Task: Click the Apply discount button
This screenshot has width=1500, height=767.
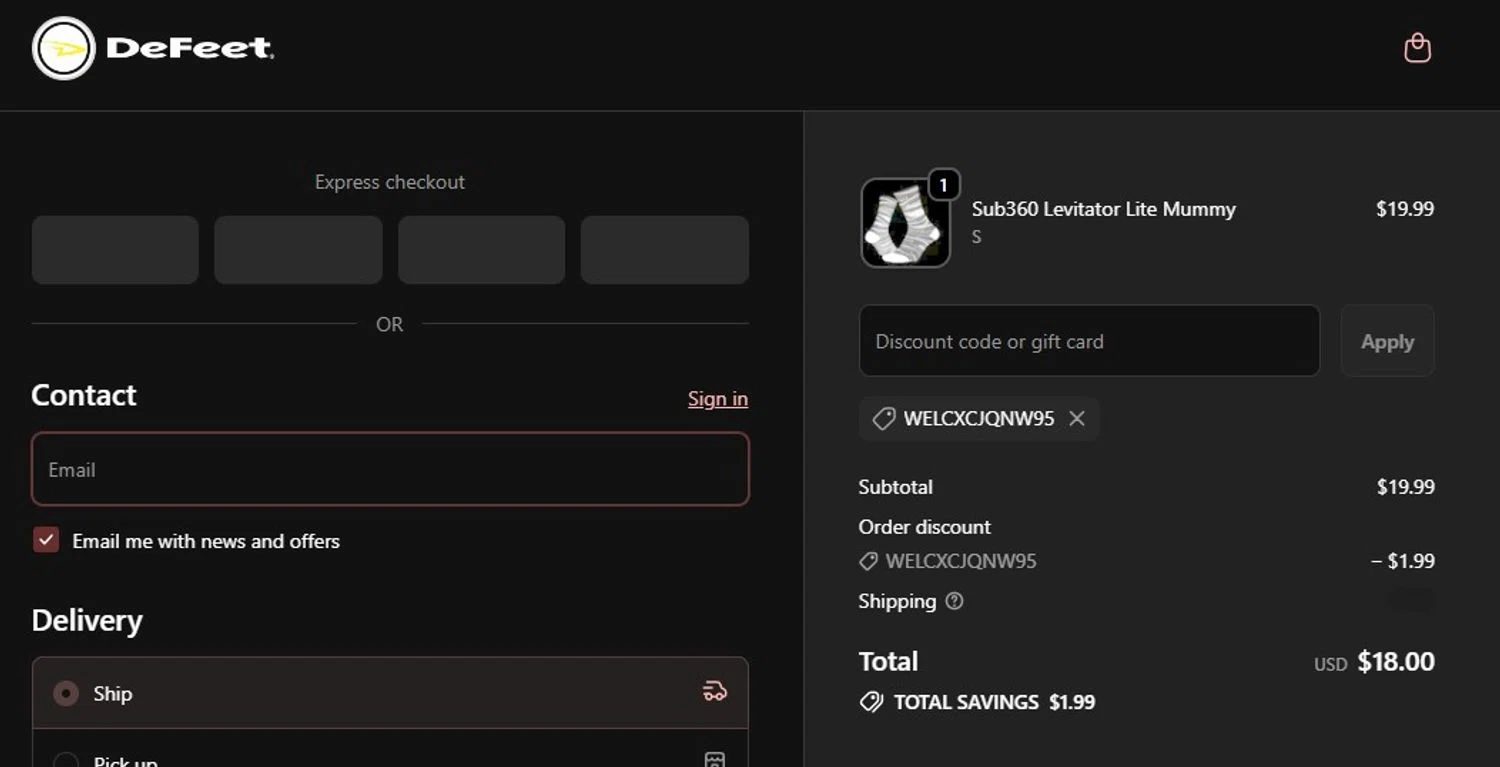Action: [1387, 341]
